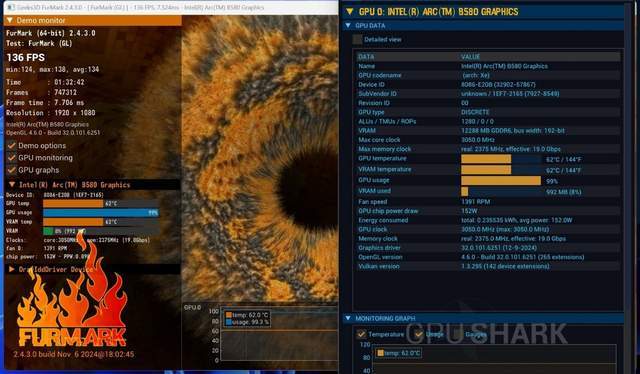Toggle the Usage graph checkbox
This screenshot has height=374, width=640.
pyautogui.click(x=419, y=334)
